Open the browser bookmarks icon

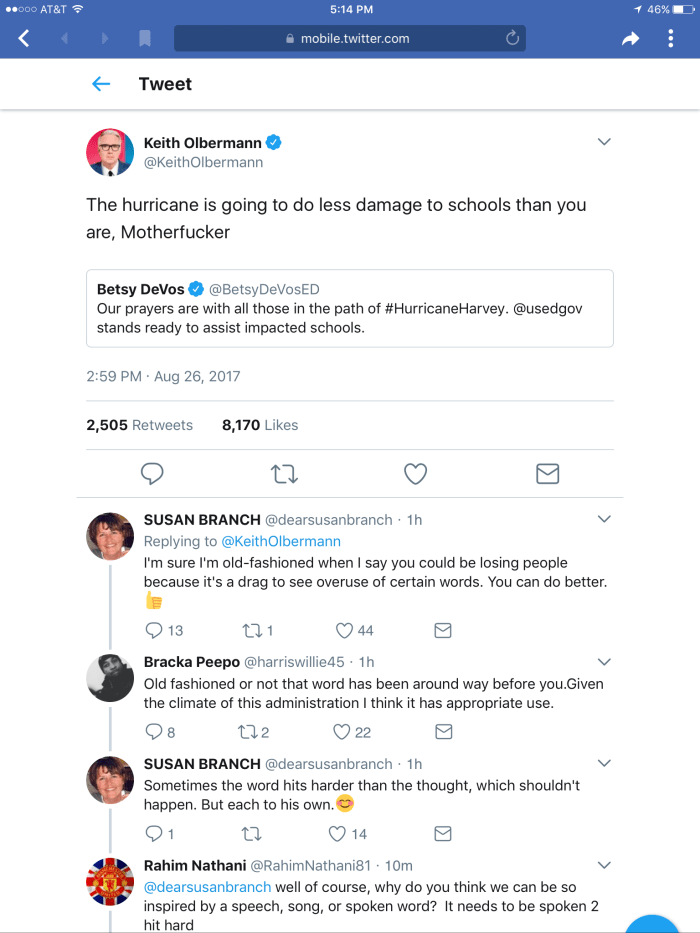coord(145,39)
